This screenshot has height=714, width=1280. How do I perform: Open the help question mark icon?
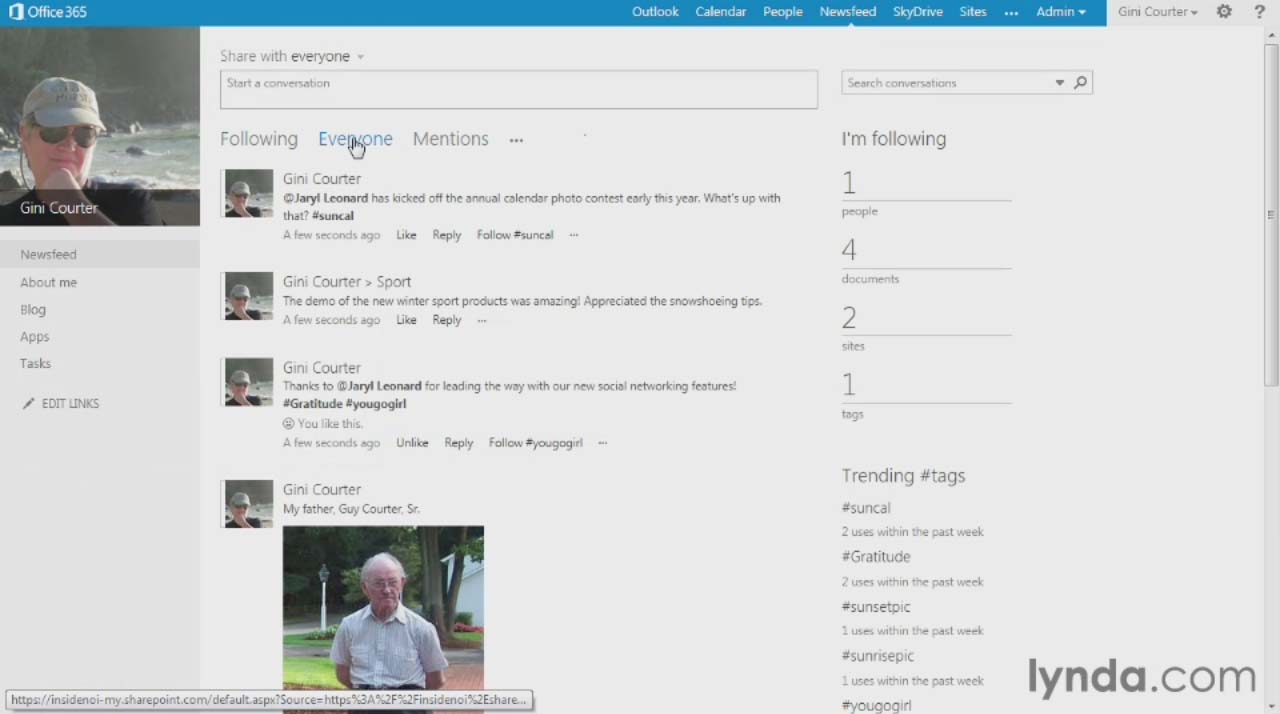coord(1260,12)
